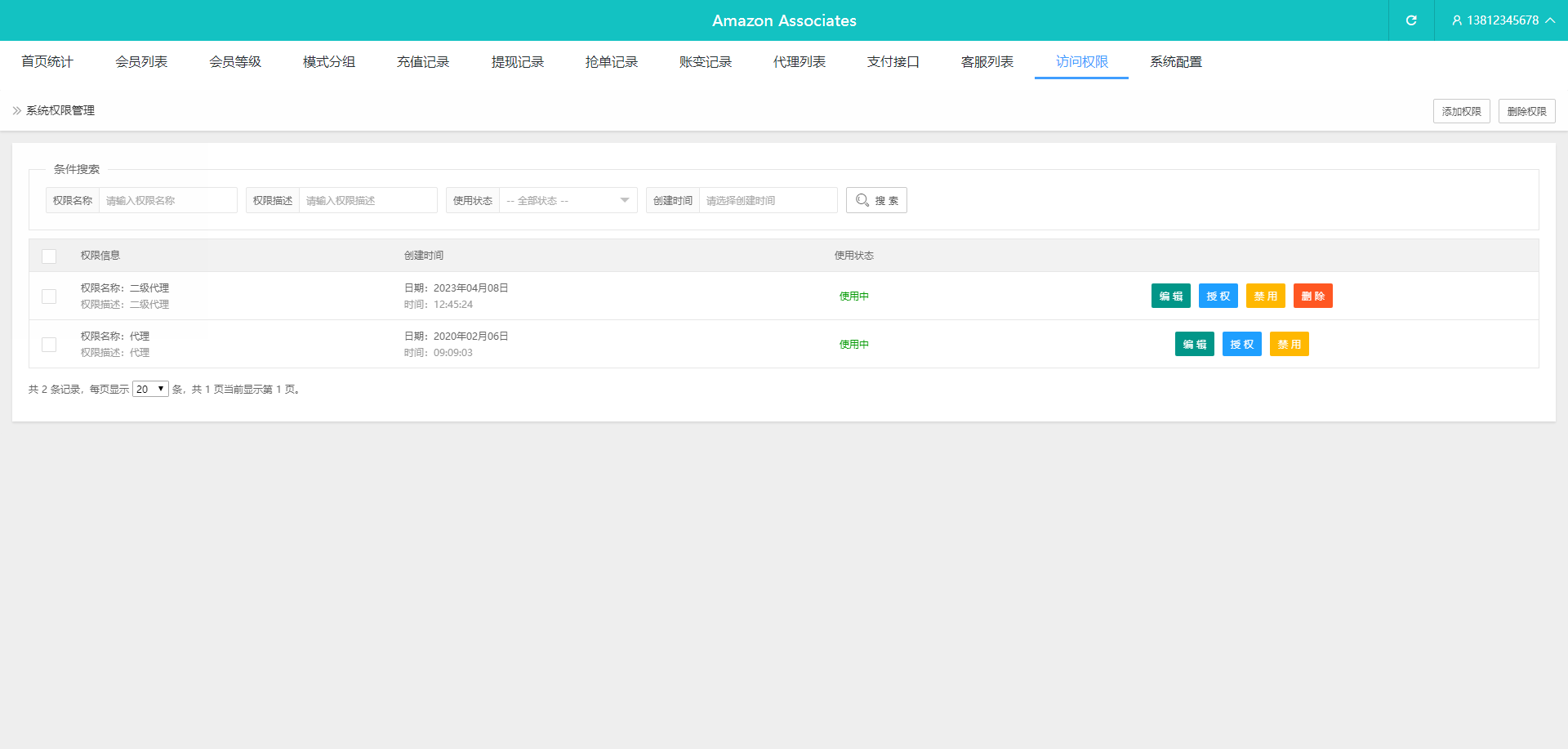Click the user profile icon beside 13812345678

(1456, 20)
